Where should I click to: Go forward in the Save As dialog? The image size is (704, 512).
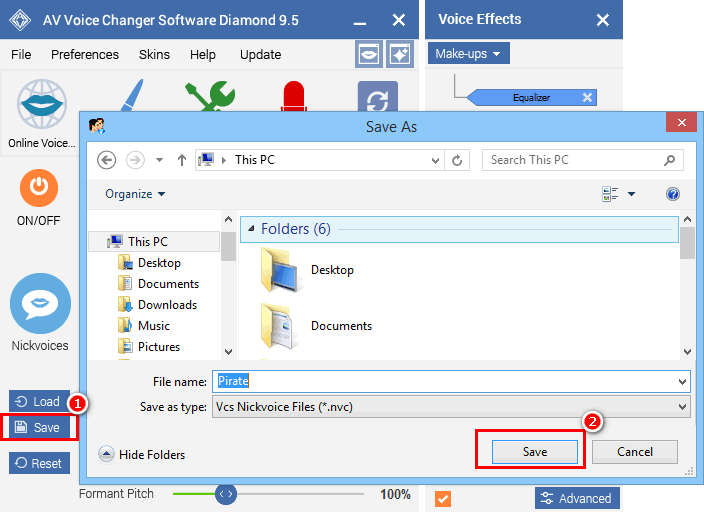click(135, 160)
